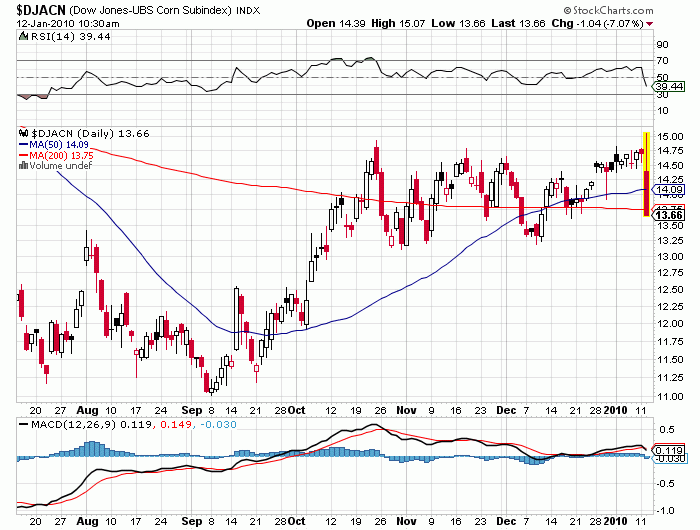This screenshot has width=700, height=530.
Task: Click the red down arrow after Chg
Action: [652, 23]
